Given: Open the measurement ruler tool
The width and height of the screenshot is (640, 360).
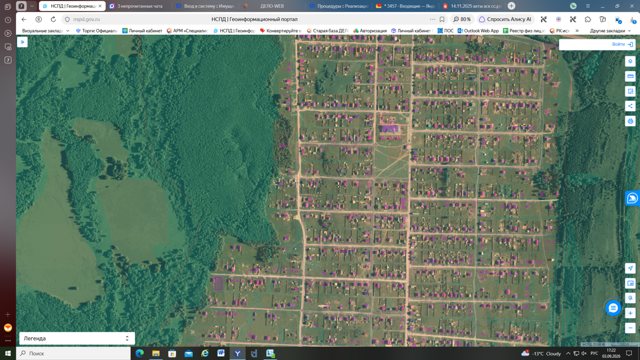Looking at the screenshot, I should tap(630, 76).
